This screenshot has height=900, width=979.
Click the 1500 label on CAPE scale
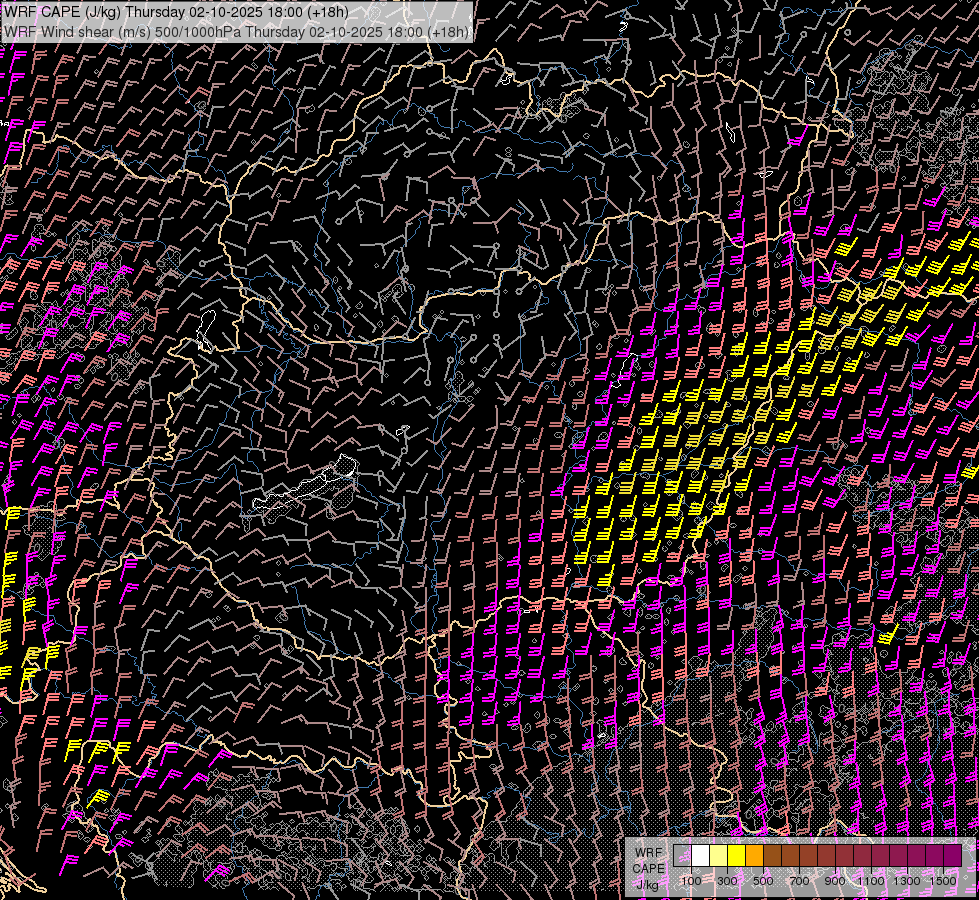click(x=943, y=881)
